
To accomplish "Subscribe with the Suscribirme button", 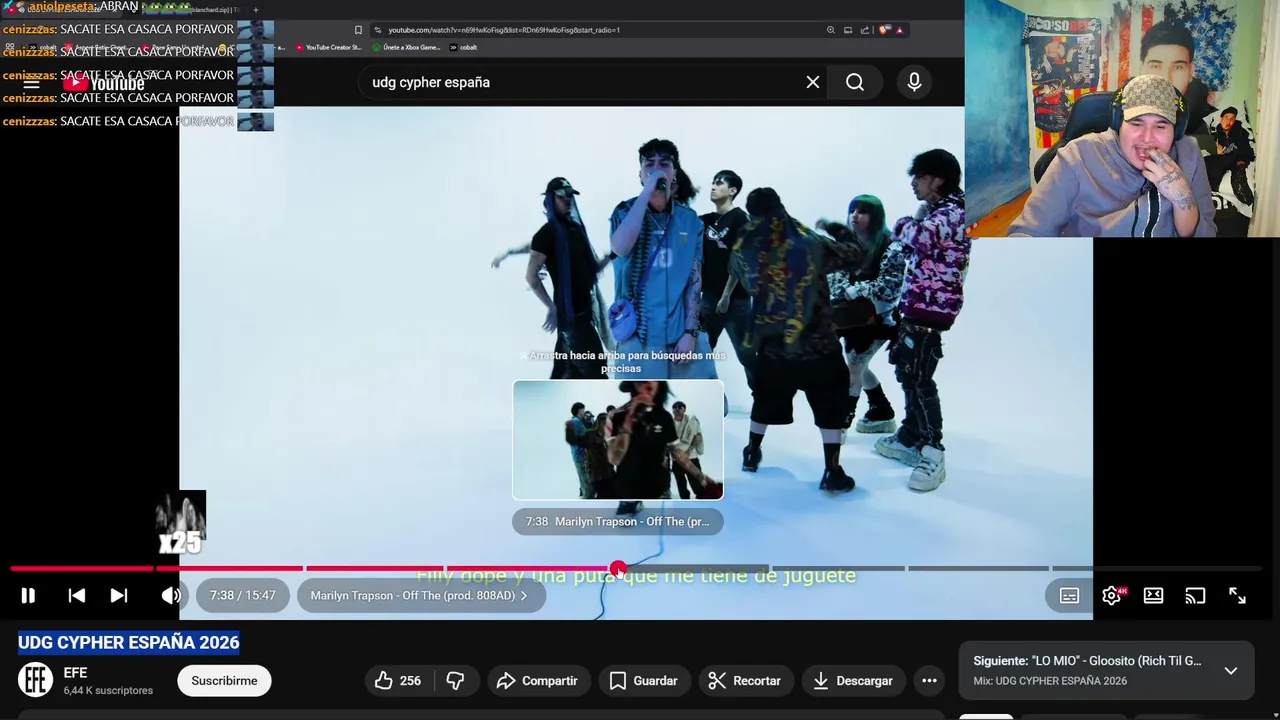I will click(x=224, y=681).
